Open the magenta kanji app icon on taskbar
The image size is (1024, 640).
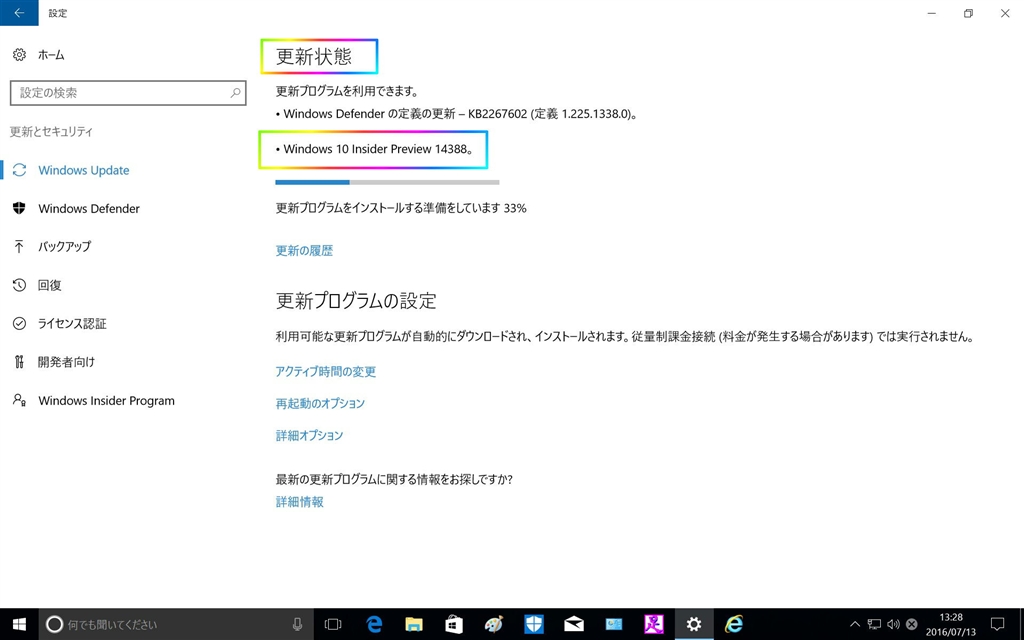pos(654,624)
